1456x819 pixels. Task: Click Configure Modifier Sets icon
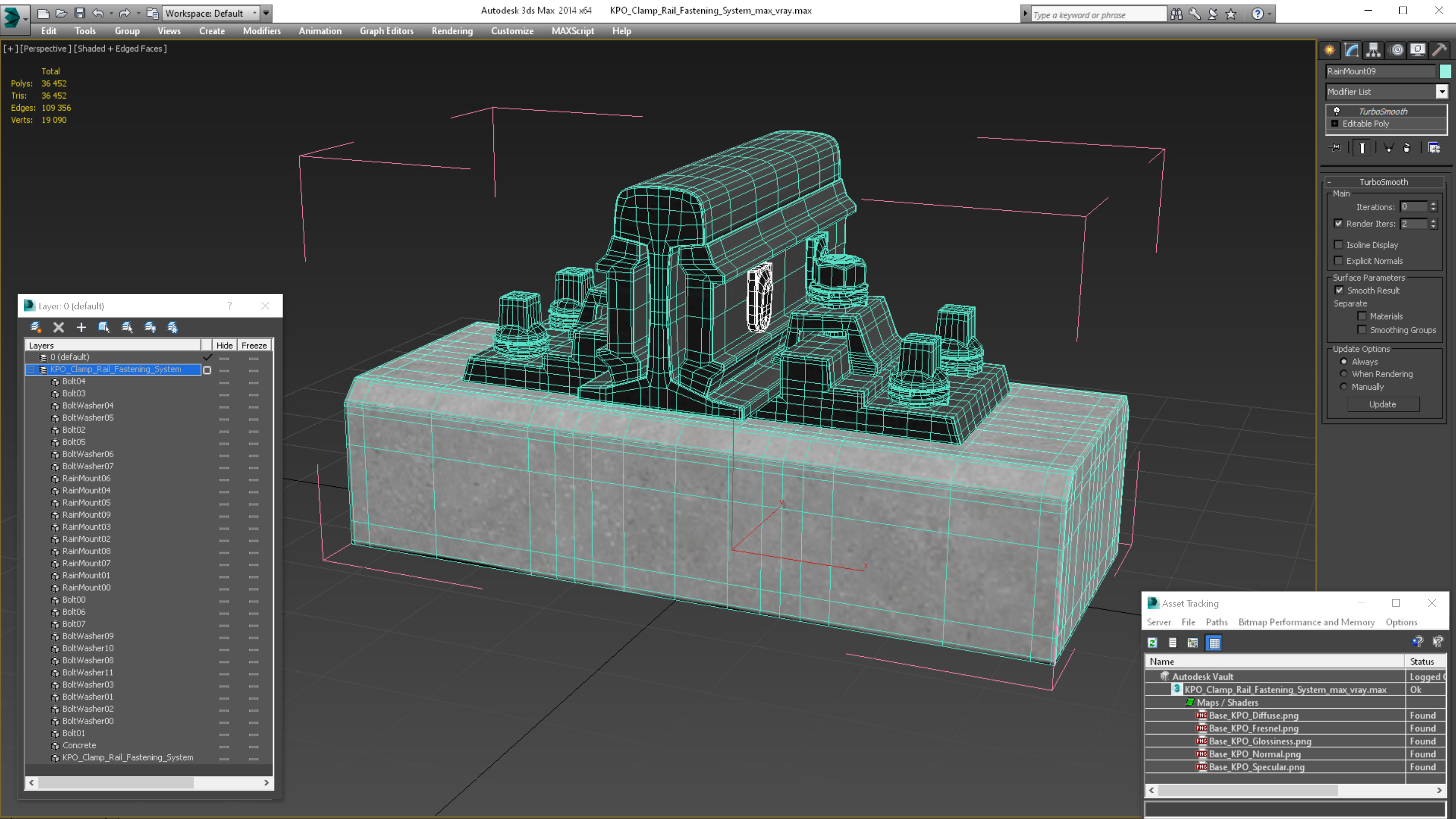(1434, 148)
